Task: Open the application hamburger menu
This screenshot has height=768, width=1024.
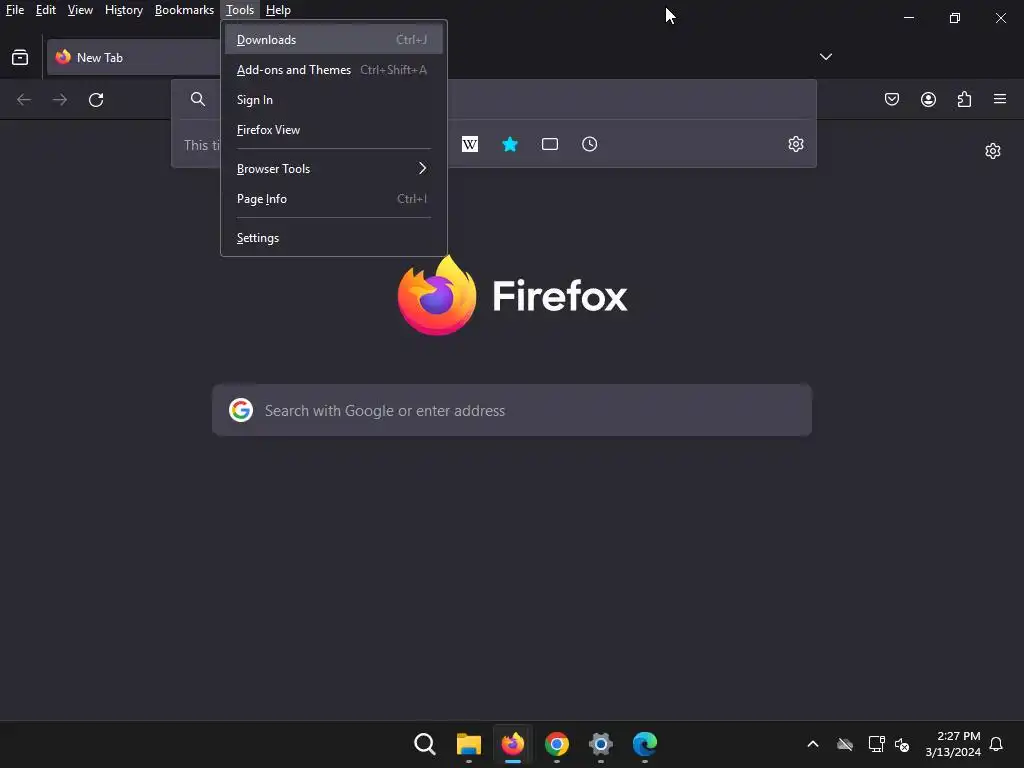Action: pos(1000,99)
